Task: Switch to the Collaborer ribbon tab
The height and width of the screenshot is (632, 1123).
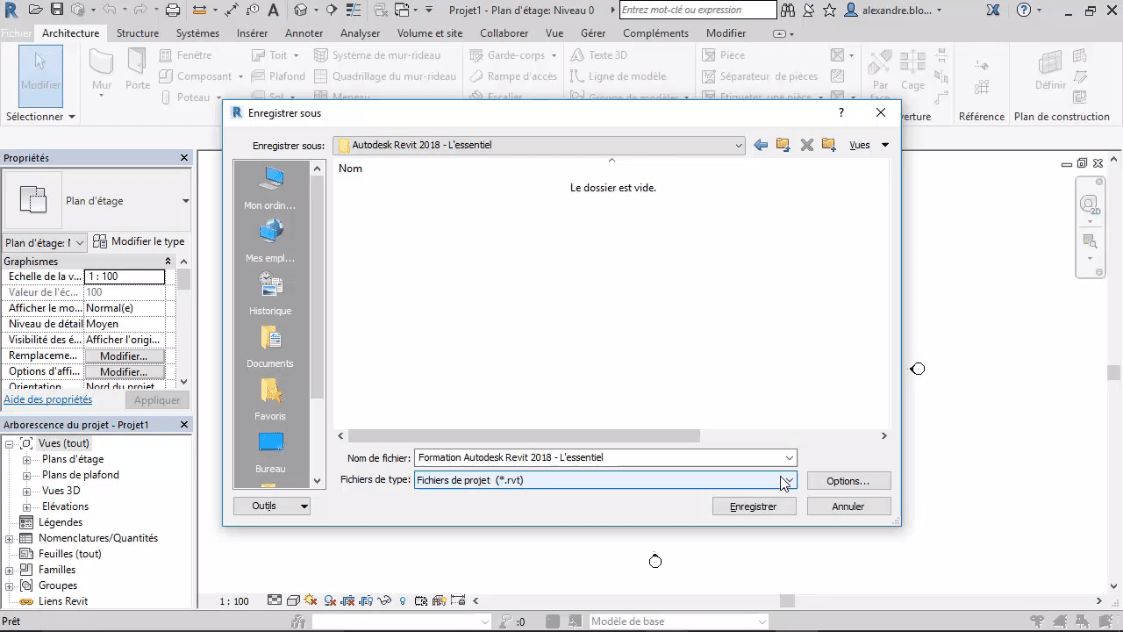Action: pyautogui.click(x=504, y=33)
